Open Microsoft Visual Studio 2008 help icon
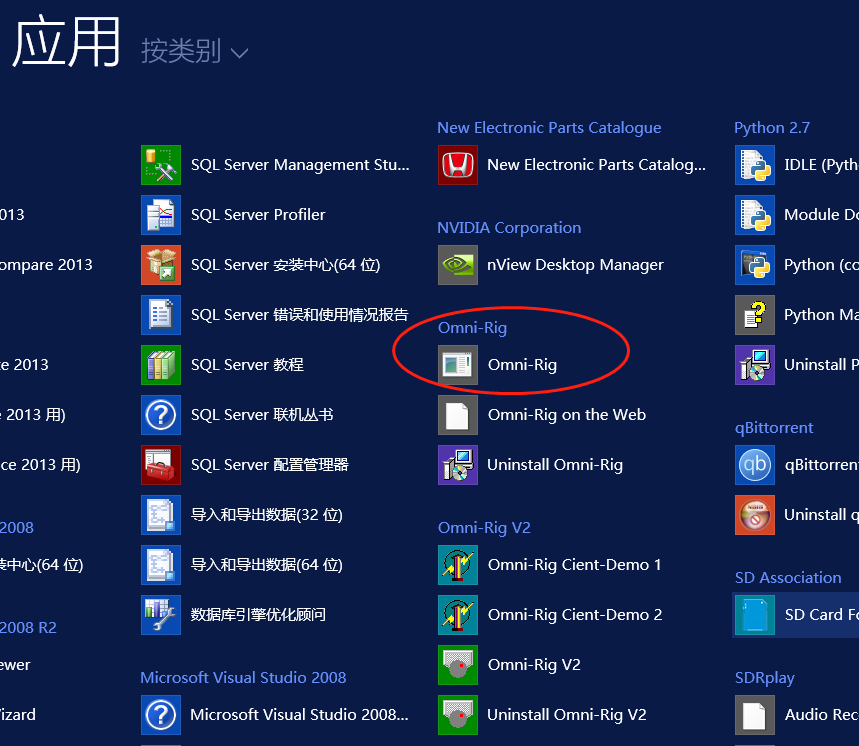Screen dimensions: 859x746 [x=161, y=715]
